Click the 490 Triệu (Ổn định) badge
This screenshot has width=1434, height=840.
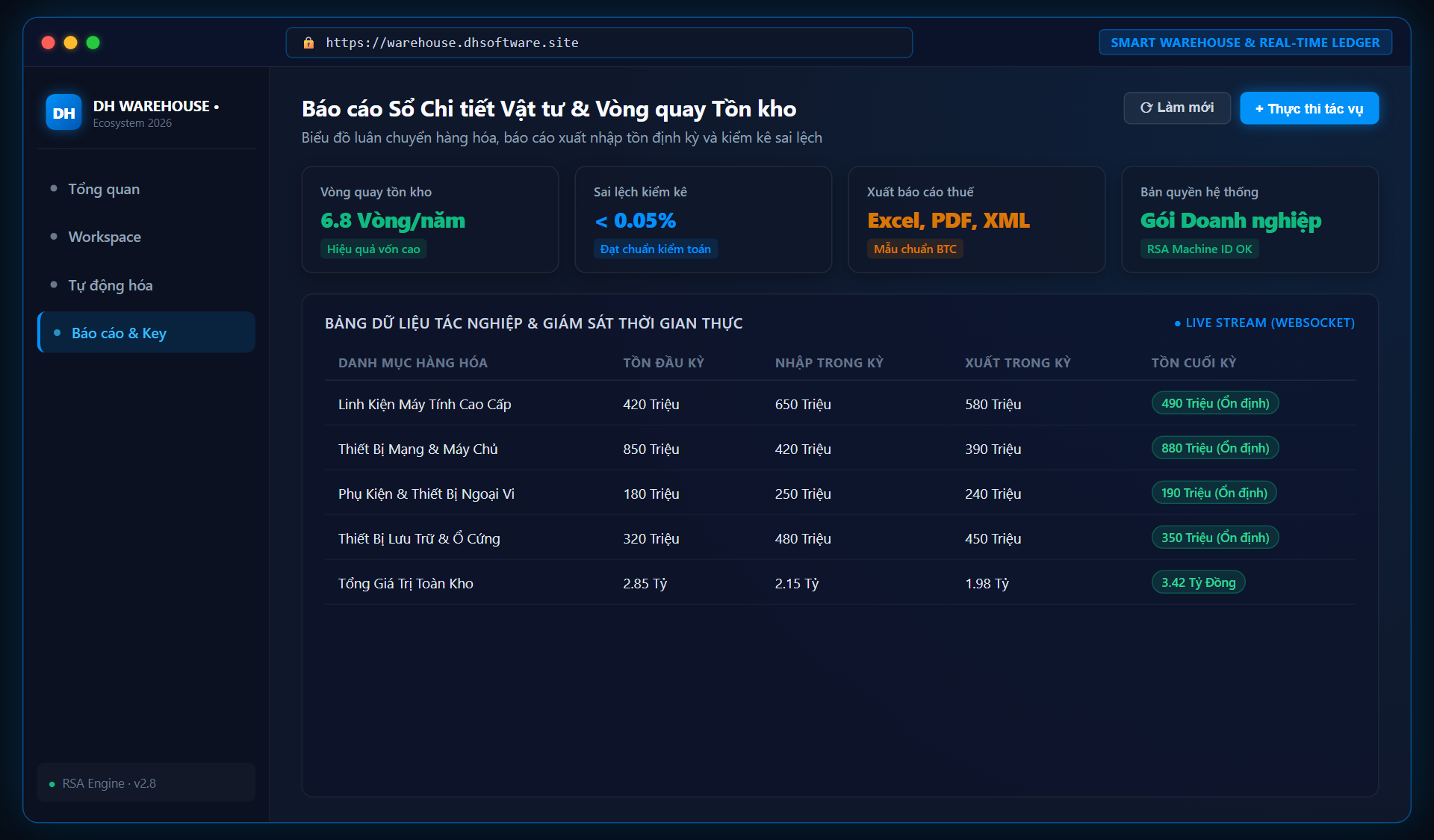coord(1215,403)
